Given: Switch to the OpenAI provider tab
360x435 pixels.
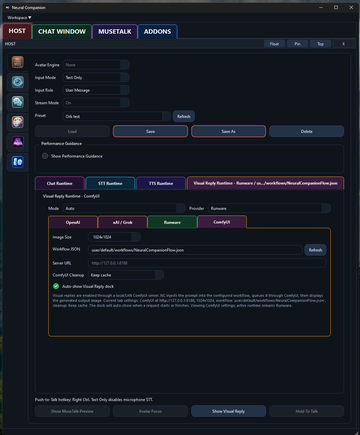Looking at the screenshot, I should point(73,222).
